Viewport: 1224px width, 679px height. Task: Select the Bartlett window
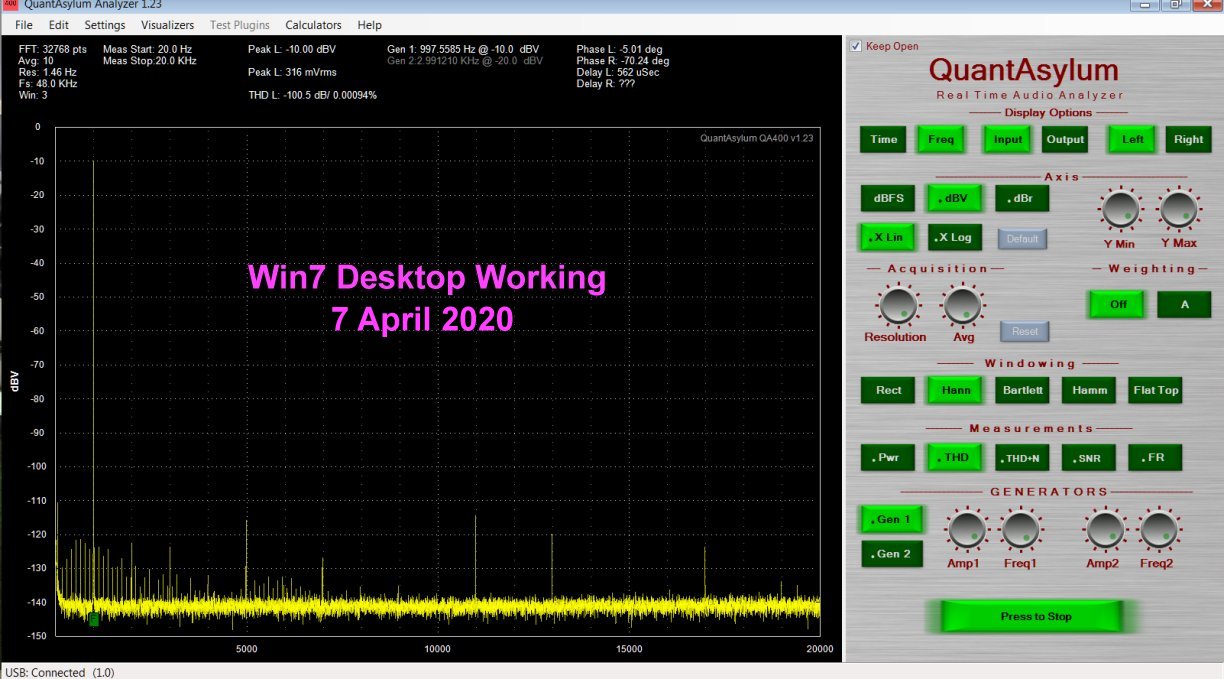[1022, 390]
